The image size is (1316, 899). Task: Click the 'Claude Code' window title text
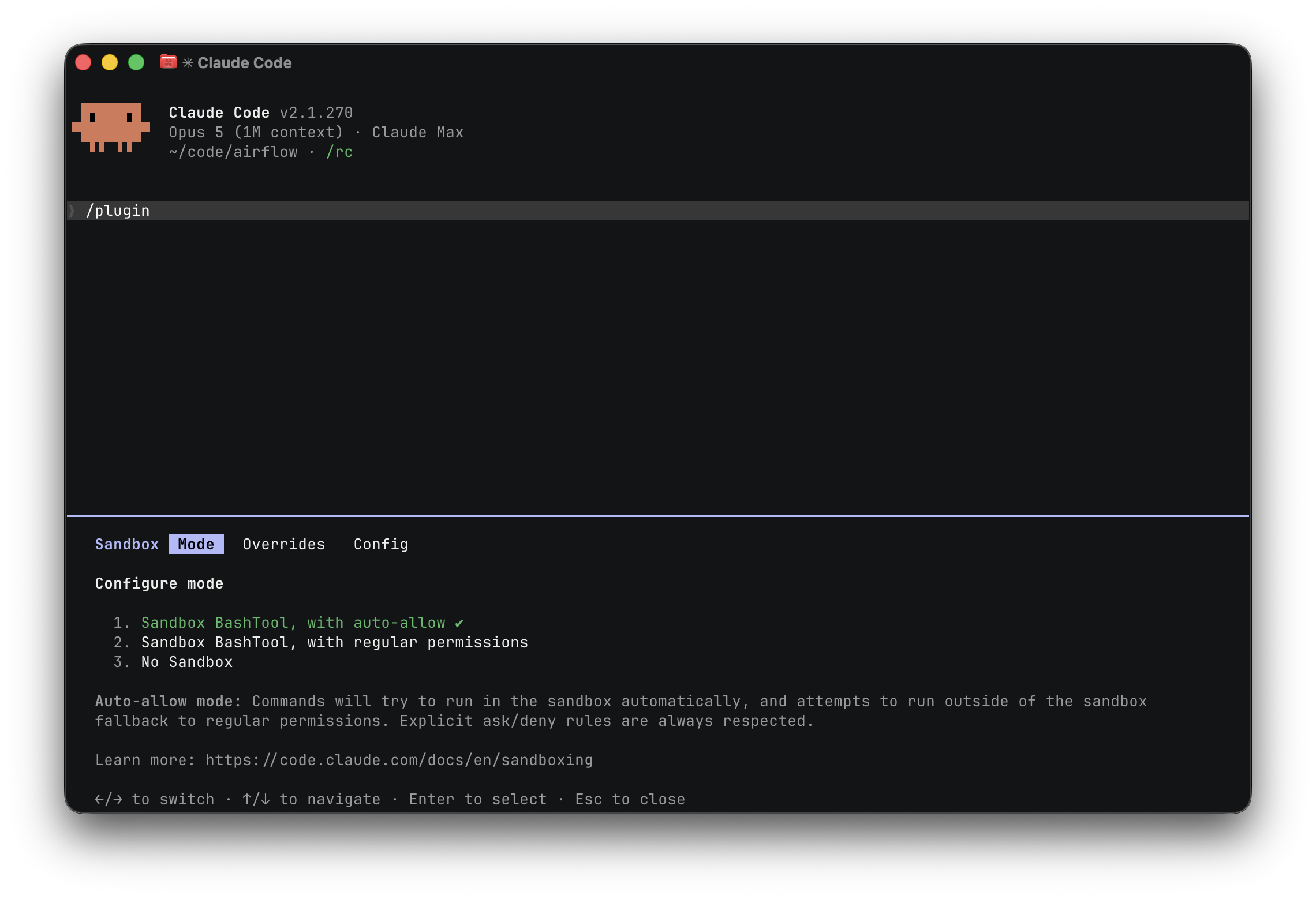[245, 62]
